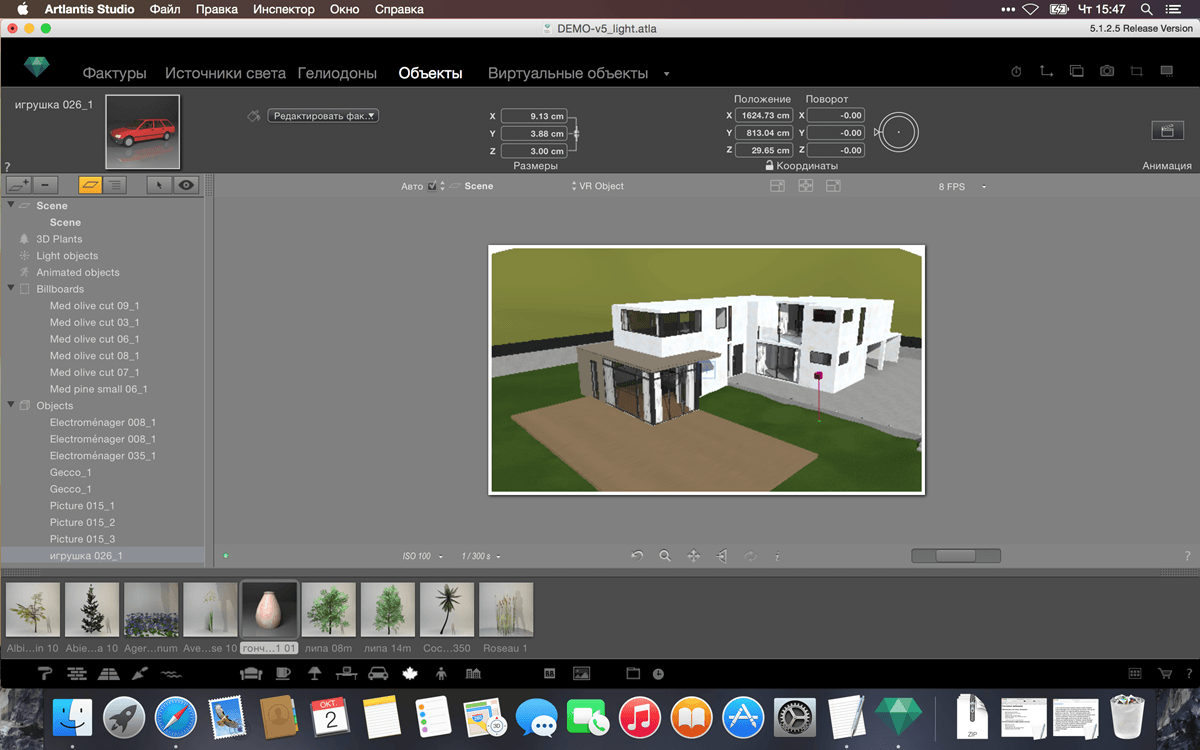
Task: Open the Инспектор menu
Action: [x=284, y=9]
